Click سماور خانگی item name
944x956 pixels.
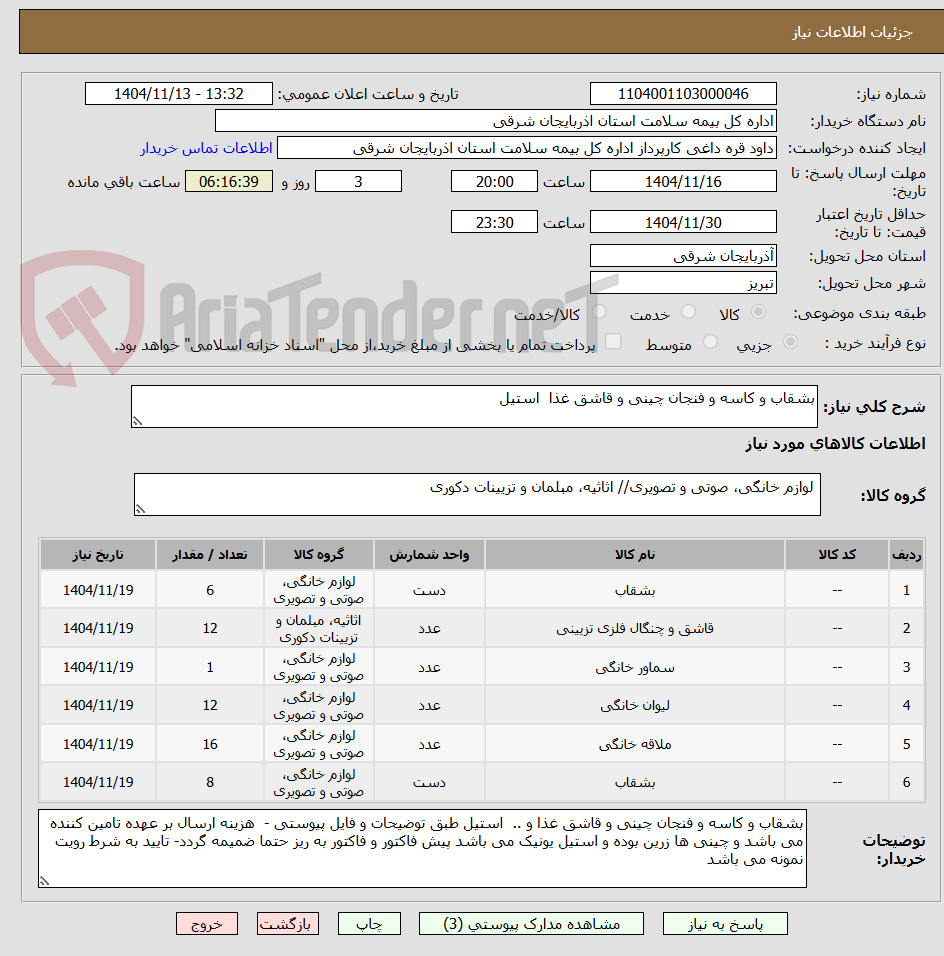[x=635, y=667]
